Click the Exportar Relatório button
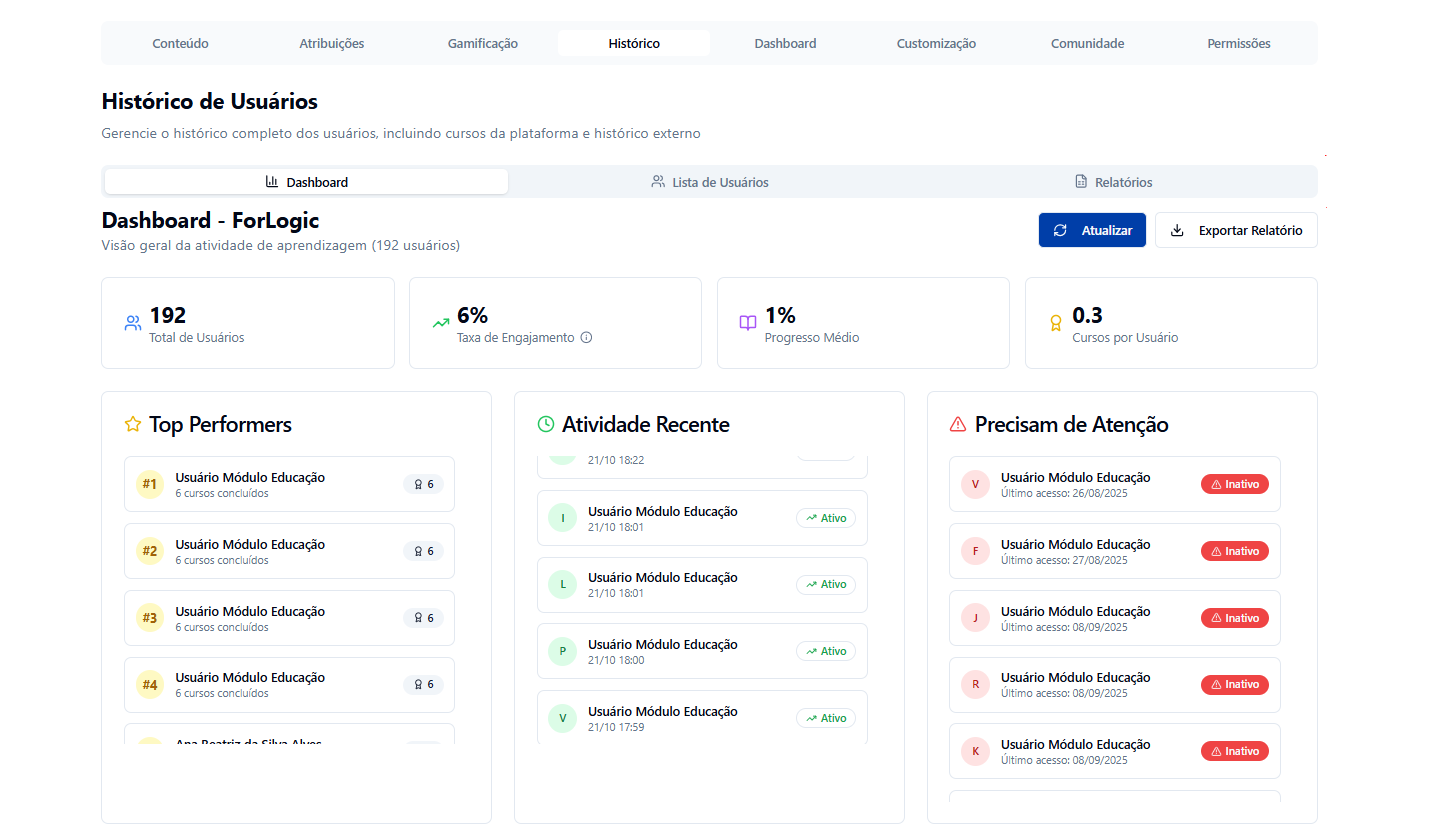 (x=1236, y=230)
